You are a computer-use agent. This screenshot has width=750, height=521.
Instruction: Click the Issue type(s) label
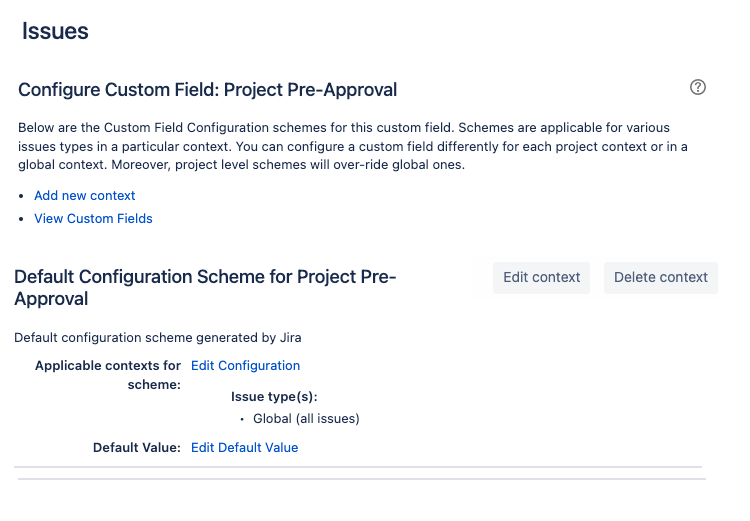pyautogui.click(x=274, y=397)
